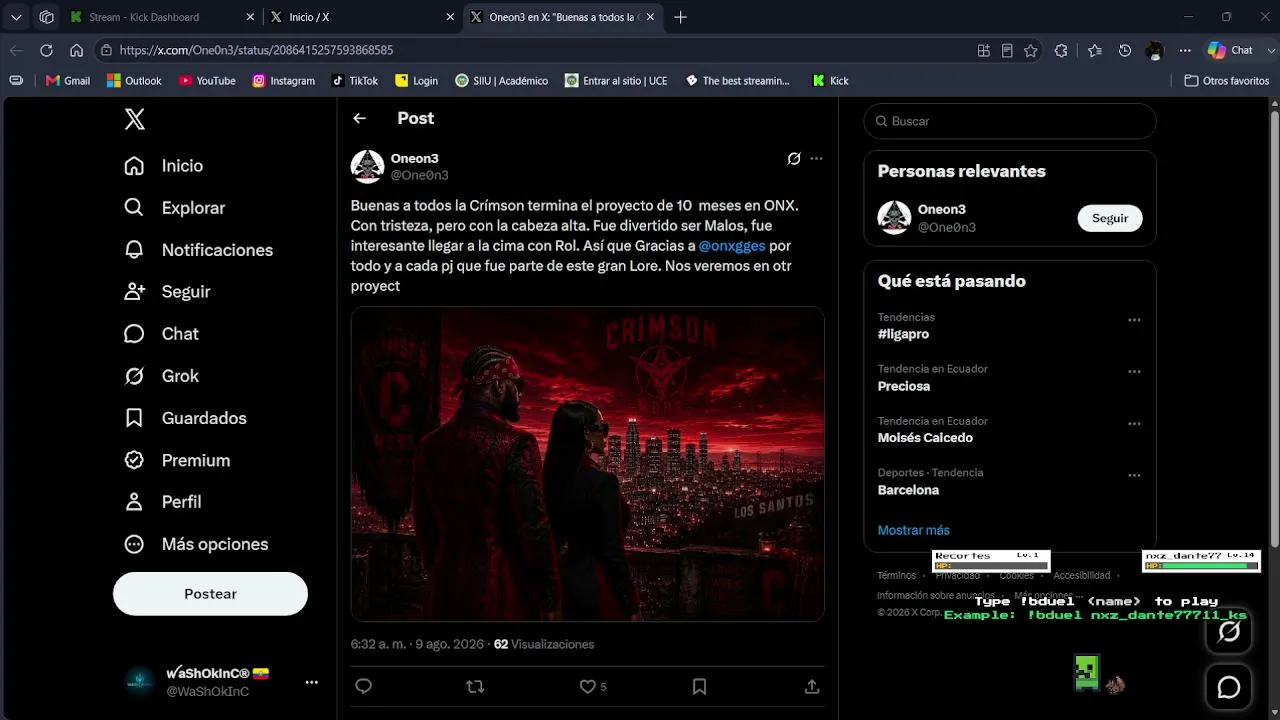Image resolution: width=1280 pixels, height=720 pixels.
Task: Open the browser profile avatar
Action: point(1155,50)
